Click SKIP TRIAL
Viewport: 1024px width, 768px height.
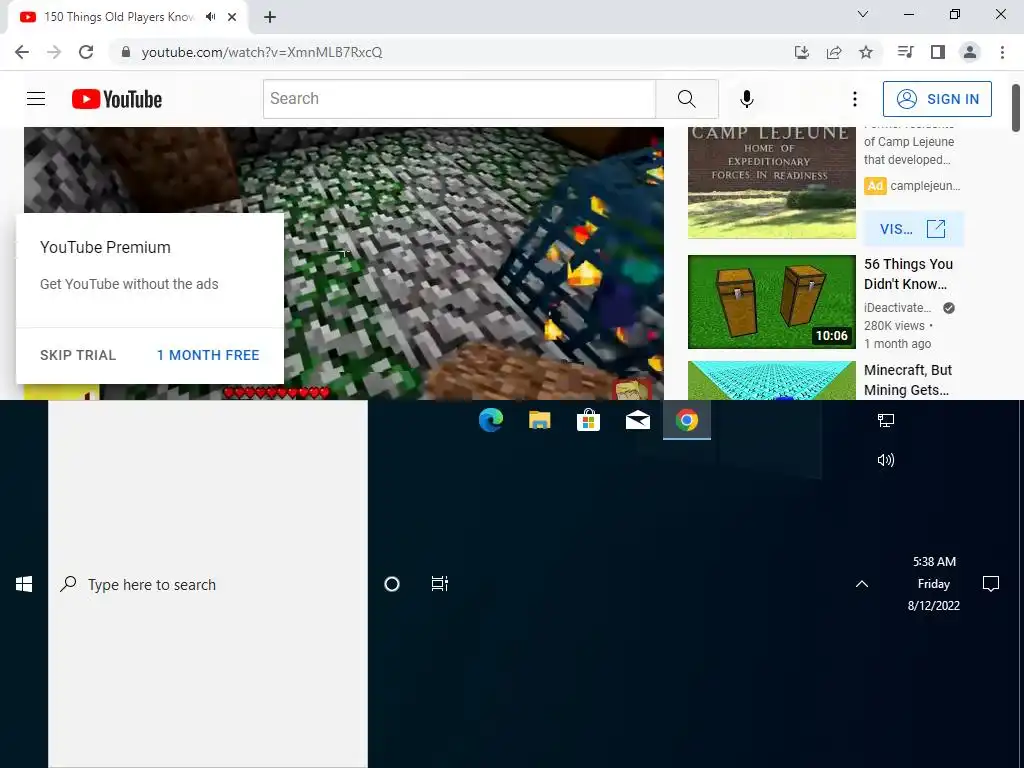click(x=78, y=355)
